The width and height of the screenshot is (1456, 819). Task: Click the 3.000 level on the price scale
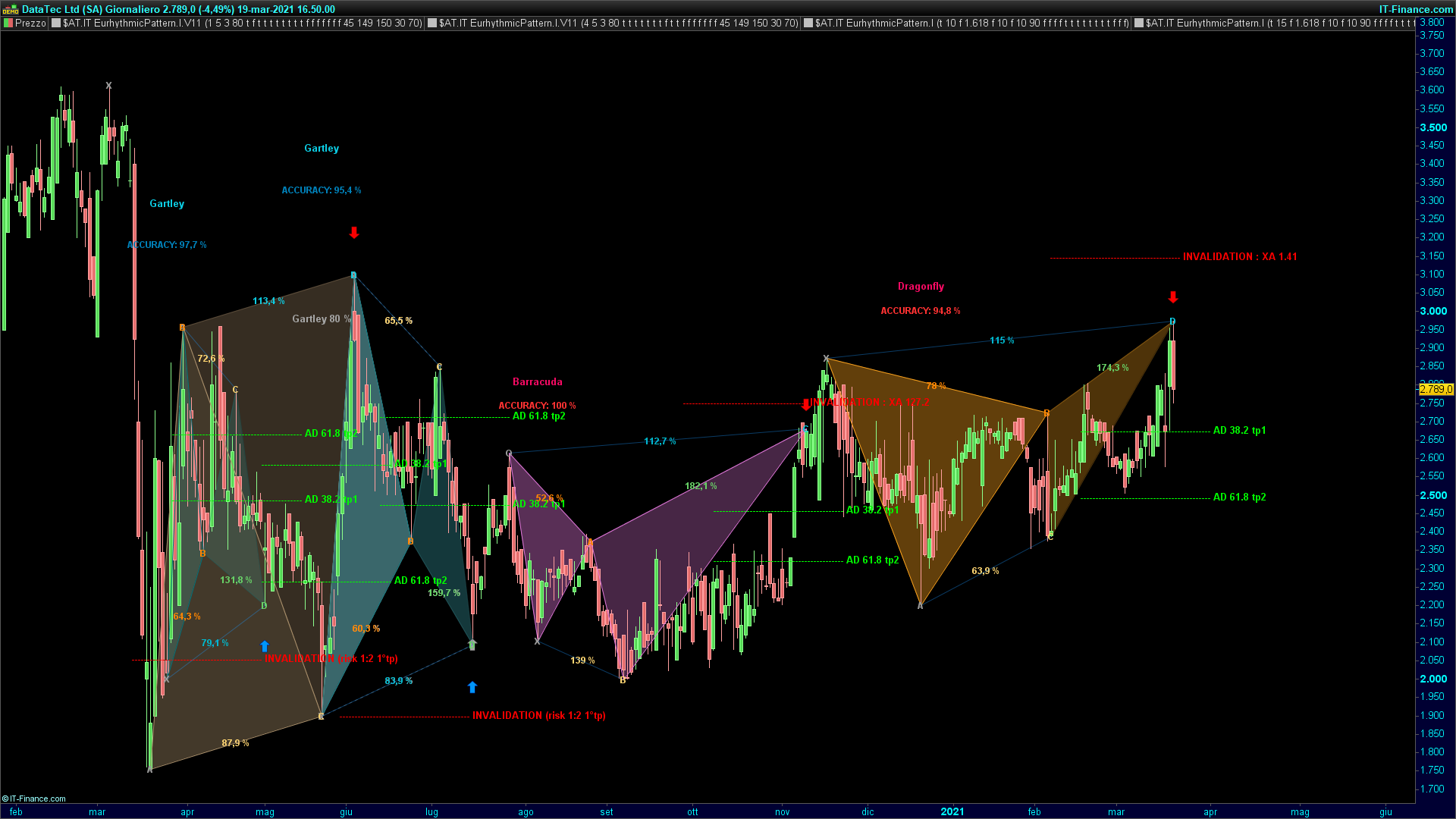point(1432,311)
